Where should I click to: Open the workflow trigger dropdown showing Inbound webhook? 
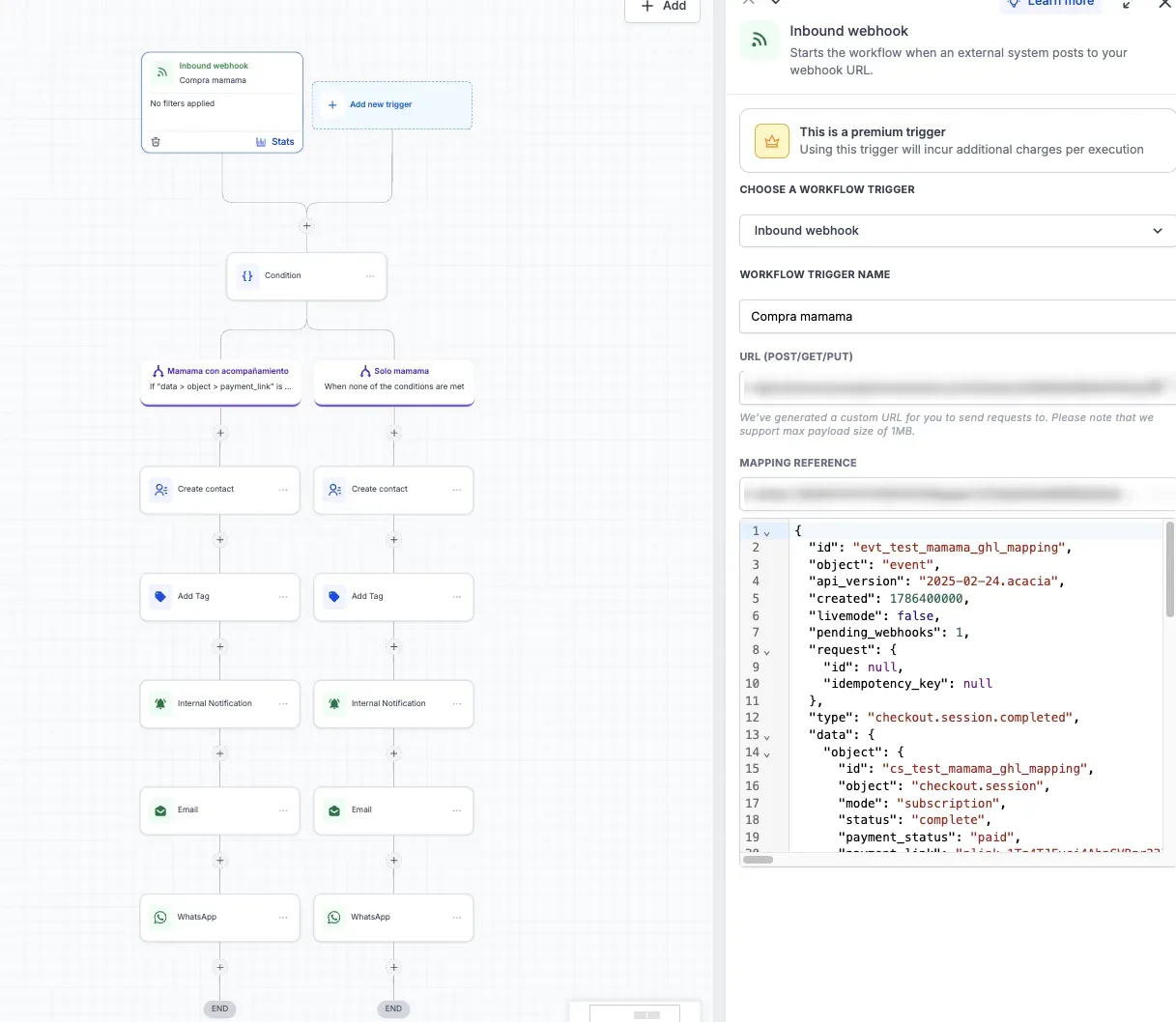[958, 231]
